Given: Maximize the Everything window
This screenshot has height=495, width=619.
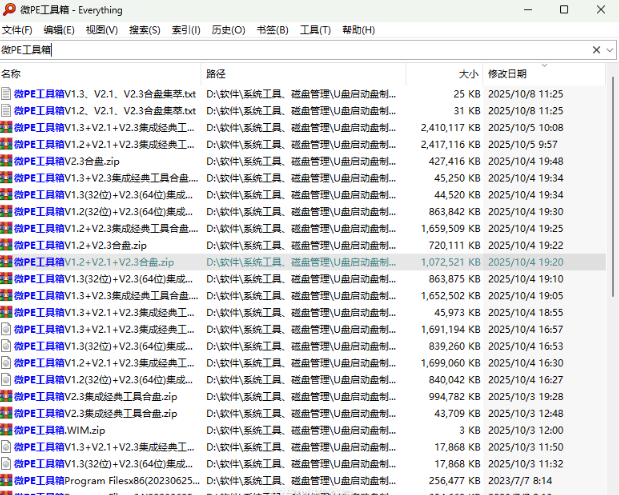Looking at the screenshot, I should pyautogui.click(x=564, y=9).
